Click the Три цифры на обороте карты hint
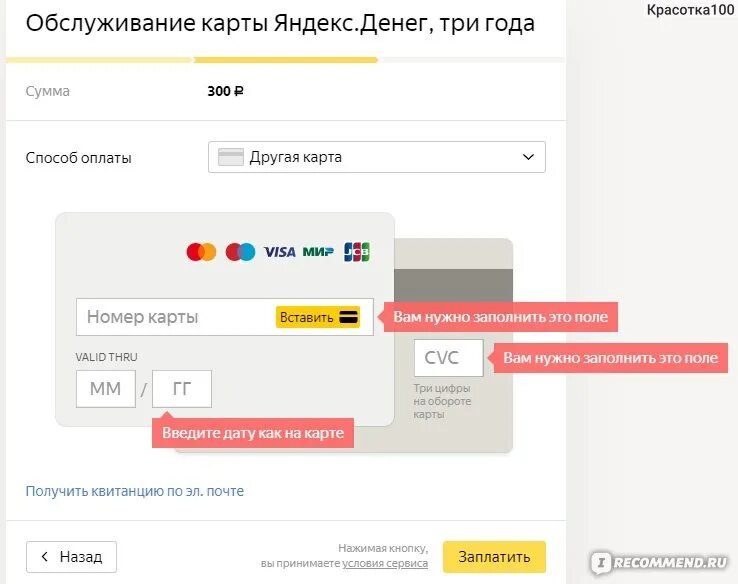Image resolution: width=738 pixels, height=584 pixels. click(x=442, y=401)
